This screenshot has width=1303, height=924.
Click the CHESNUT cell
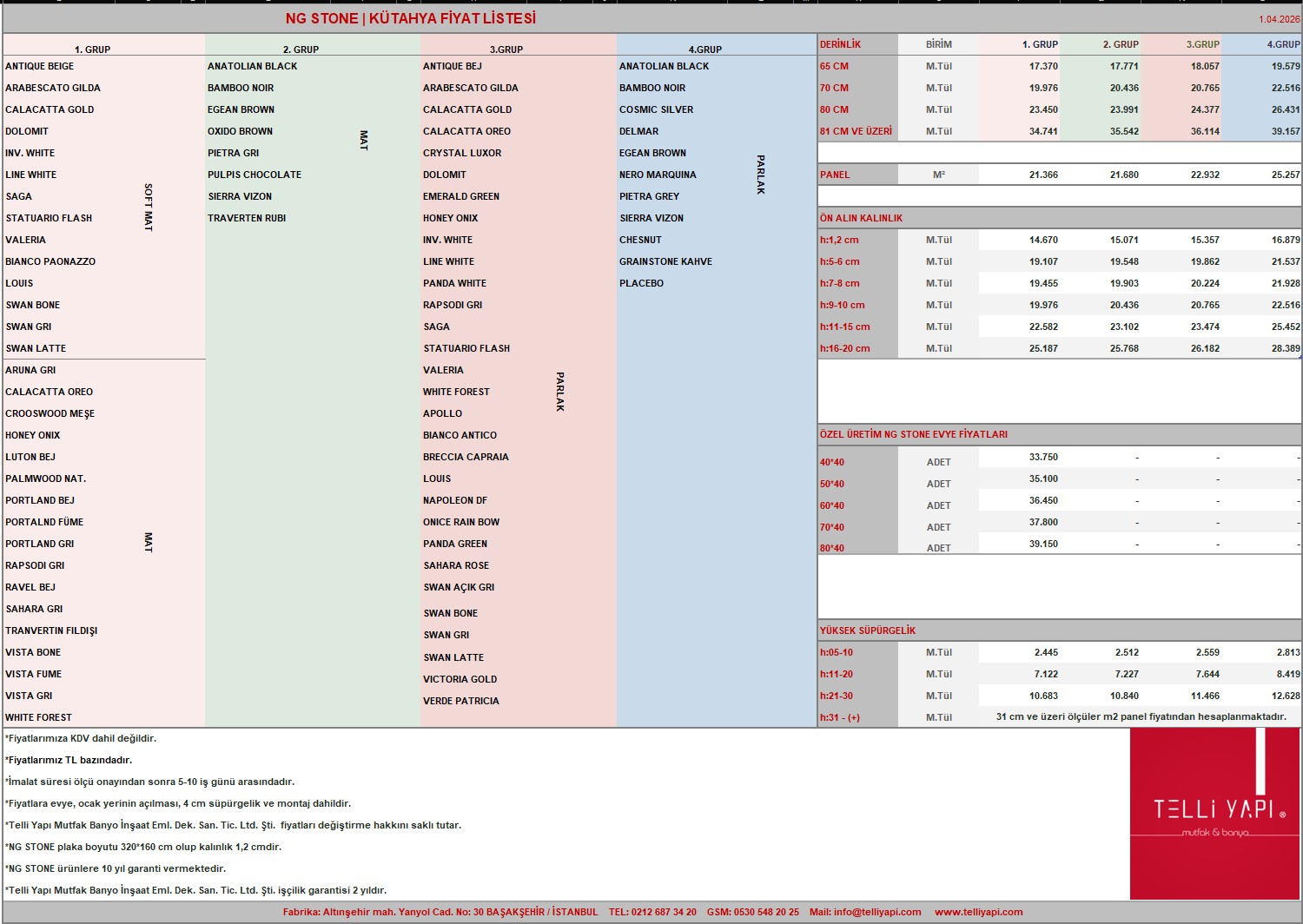[x=641, y=240]
